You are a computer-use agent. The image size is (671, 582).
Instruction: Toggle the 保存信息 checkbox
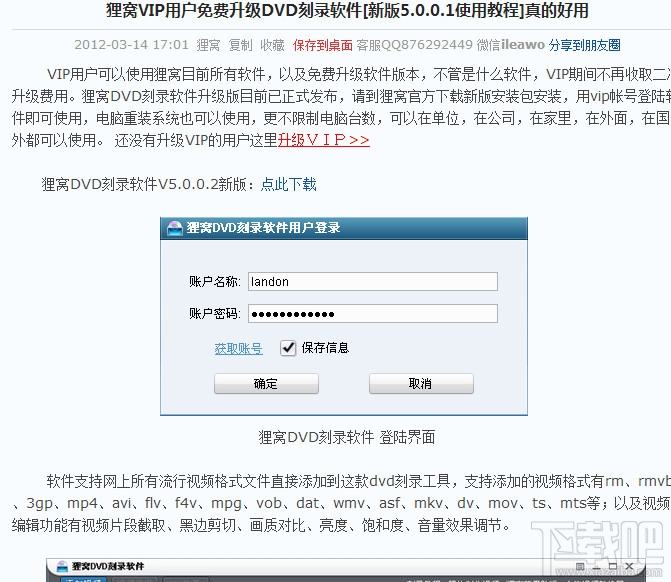point(288,348)
